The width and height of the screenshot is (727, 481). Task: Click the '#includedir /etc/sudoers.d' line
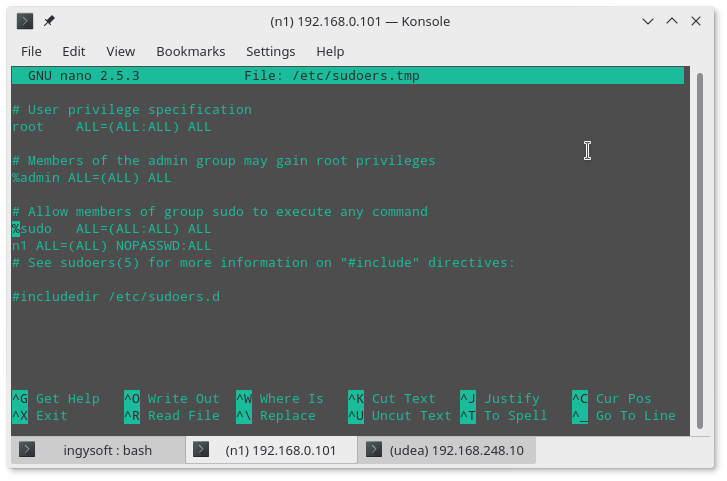(x=116, y=297)
